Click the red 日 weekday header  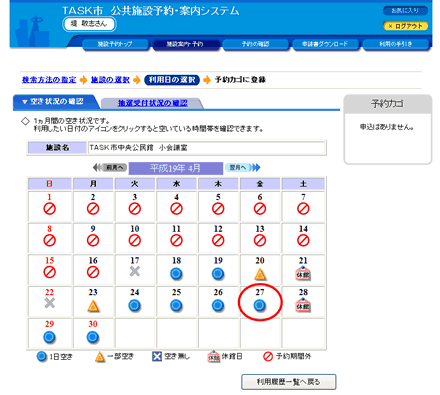click(49, 184)
